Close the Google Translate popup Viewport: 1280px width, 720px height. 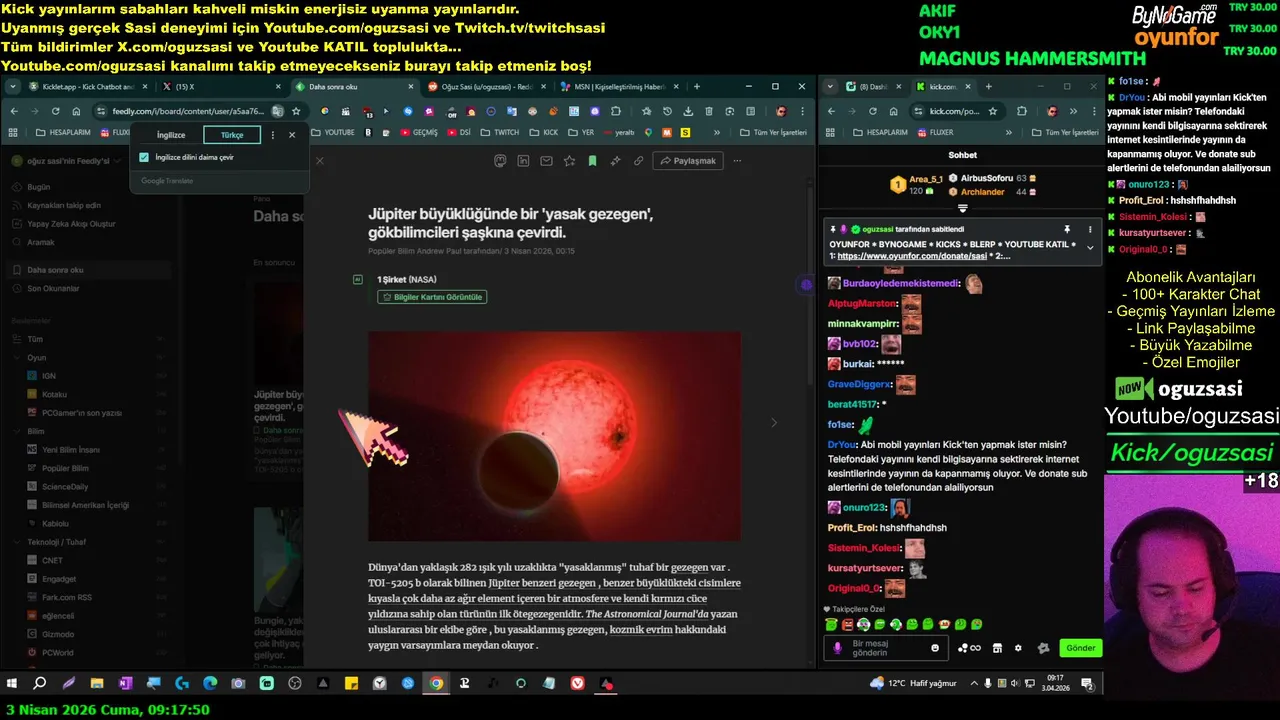(x=292, y=135)
